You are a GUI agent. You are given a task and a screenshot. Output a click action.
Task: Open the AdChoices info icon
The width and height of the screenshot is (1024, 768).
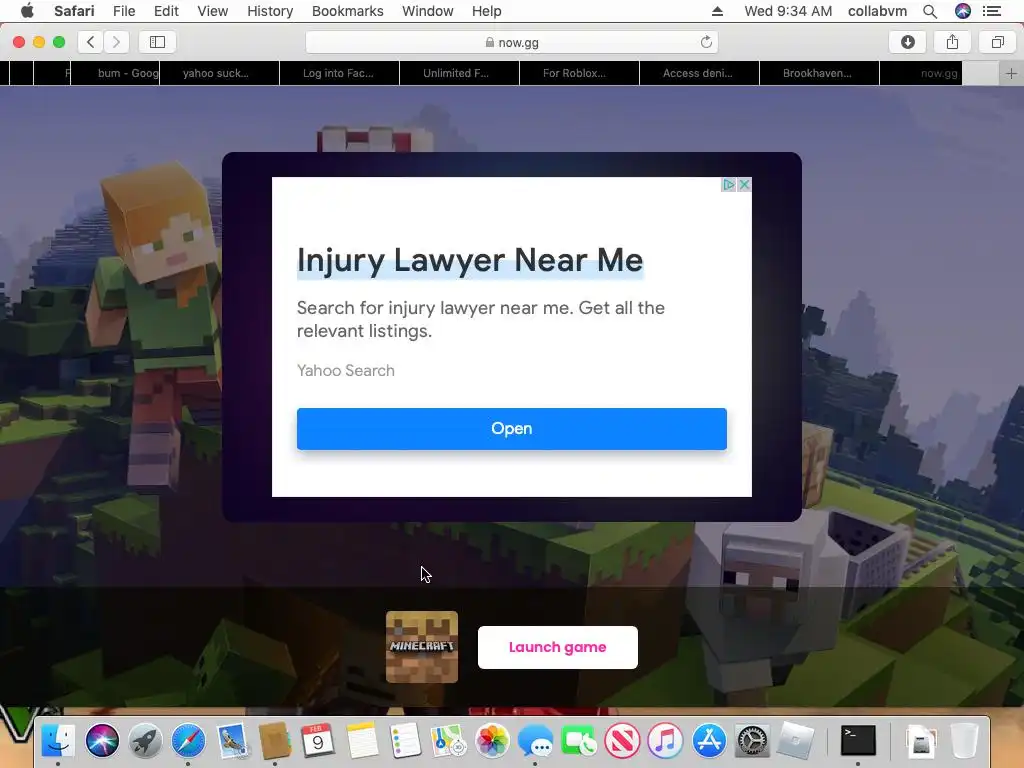pos(728,185)
